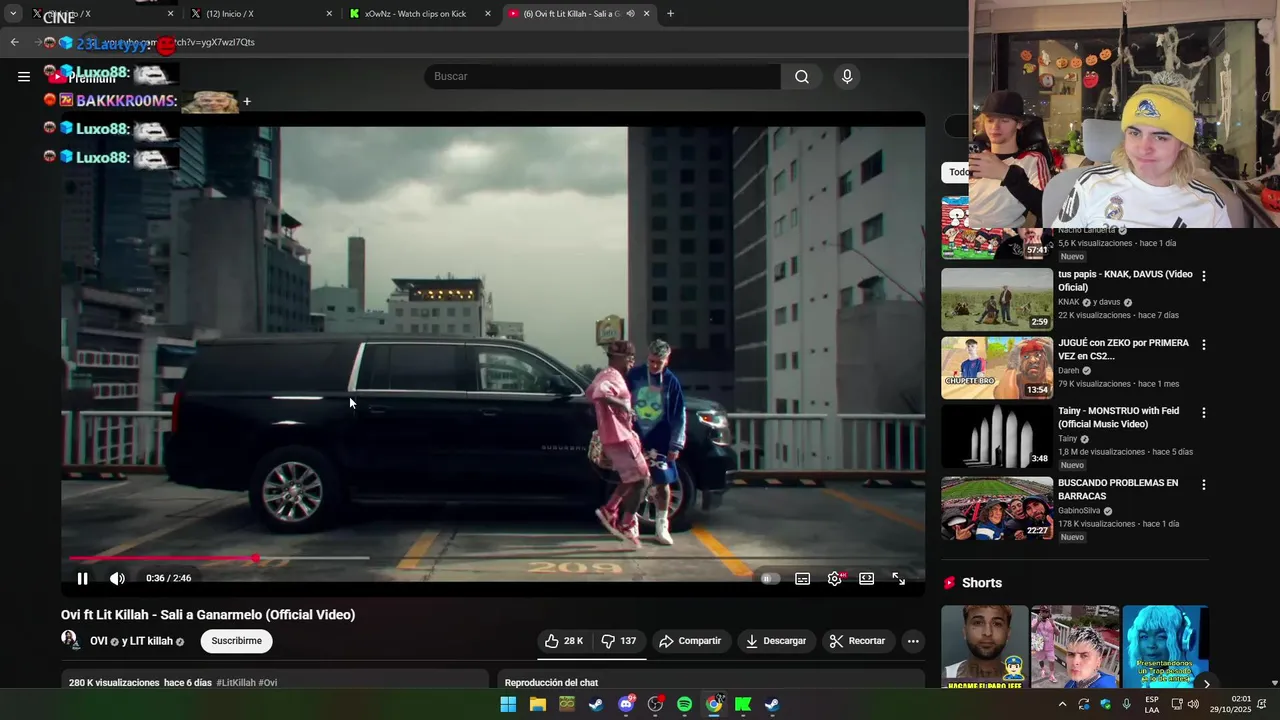Like the video with 28 K thumbs up
Image resolution: width=1280 pixels, height=720 pixels.
(x=564, y=641)
